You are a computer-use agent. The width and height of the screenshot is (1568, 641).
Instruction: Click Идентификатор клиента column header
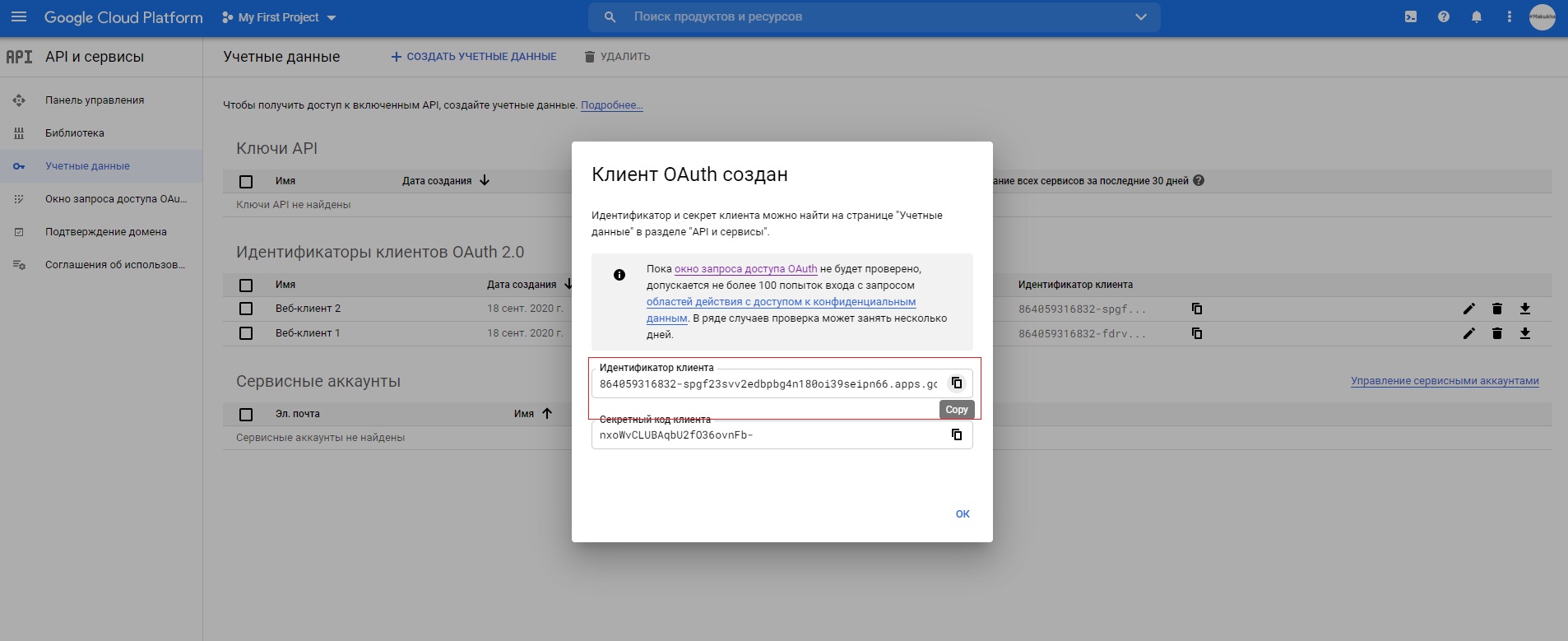1075,285
